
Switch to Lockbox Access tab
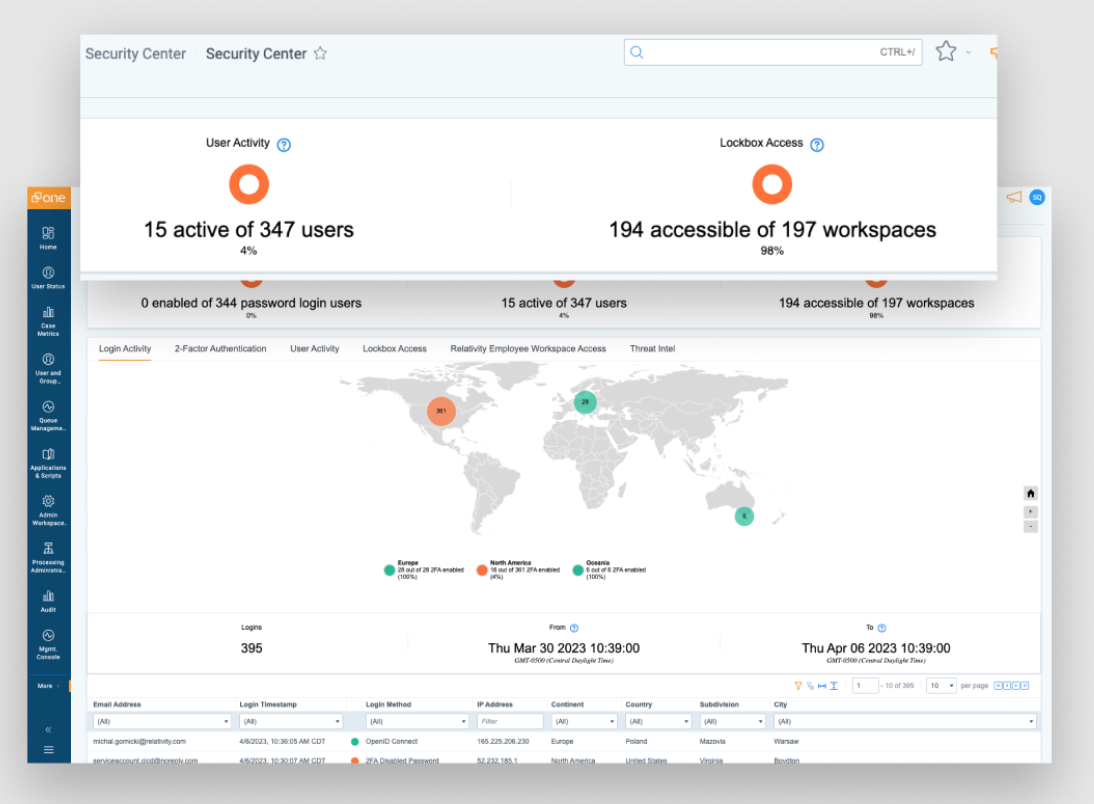(x=394, y=349)
